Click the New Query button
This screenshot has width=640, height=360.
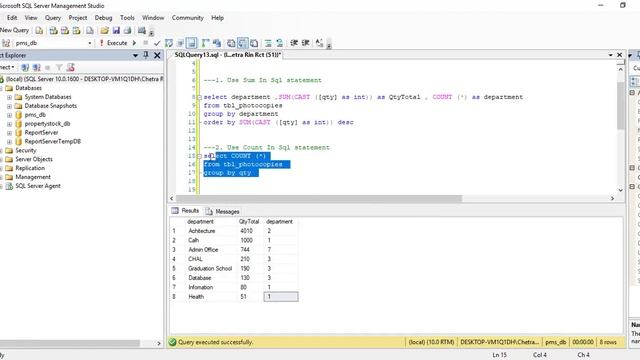point(15,30)
